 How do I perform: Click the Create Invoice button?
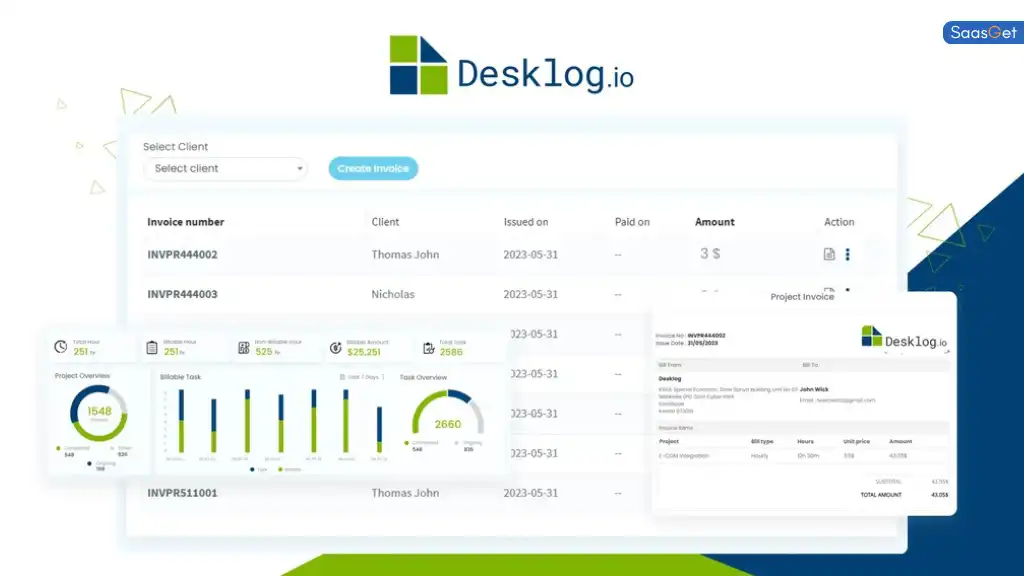coord(373,168)
